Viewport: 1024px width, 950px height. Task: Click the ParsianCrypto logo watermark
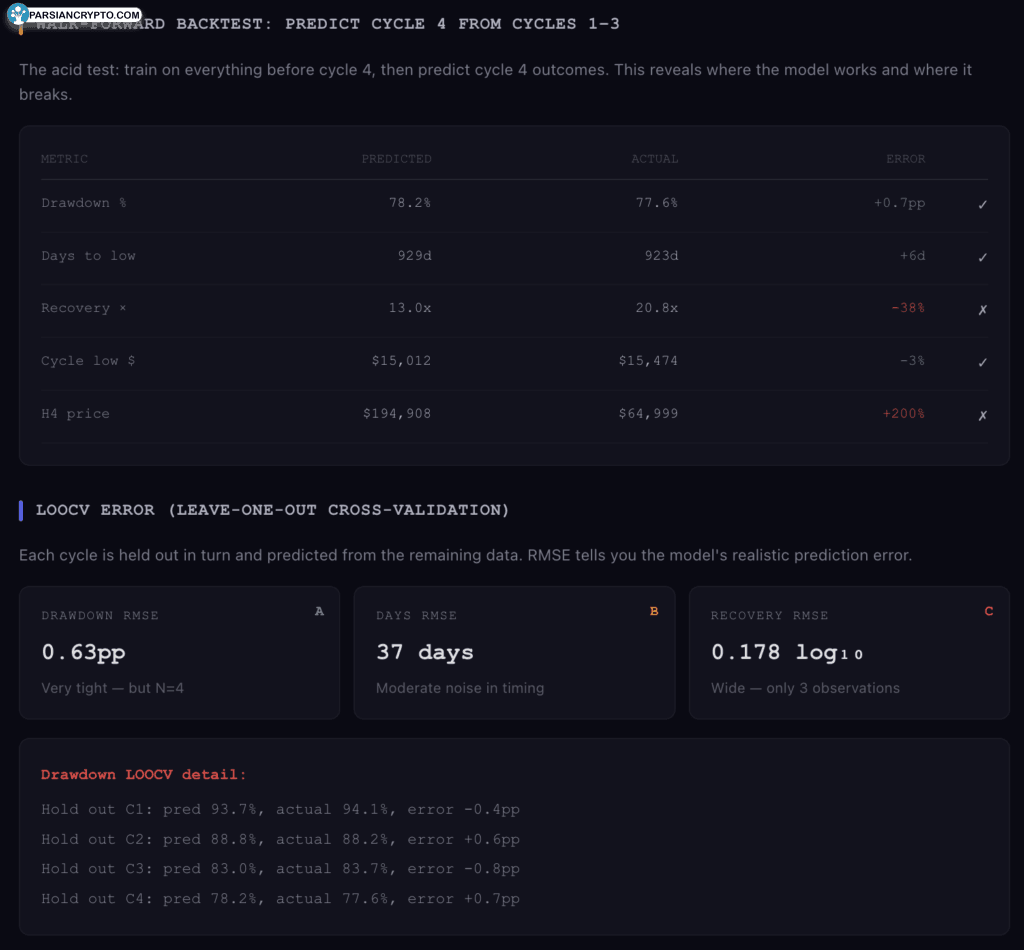point(74,16)
